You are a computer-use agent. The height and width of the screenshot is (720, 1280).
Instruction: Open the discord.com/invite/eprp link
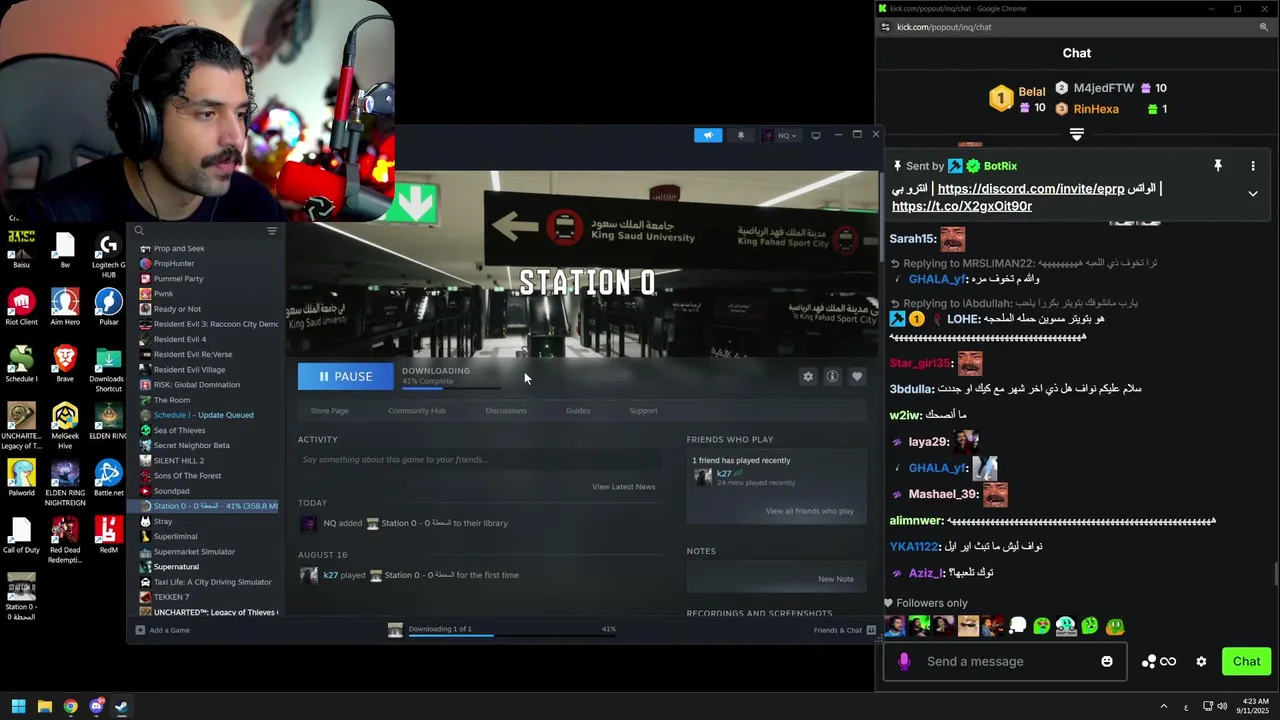1031,189
